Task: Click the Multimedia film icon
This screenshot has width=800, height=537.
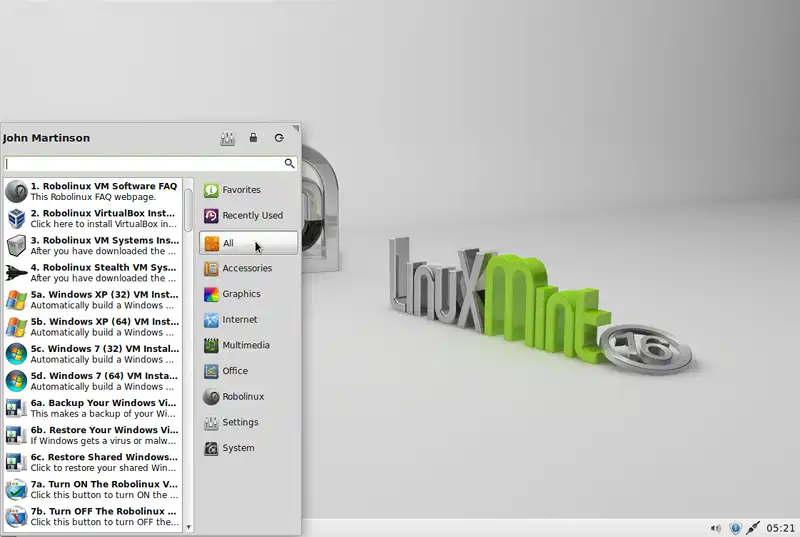Action: 211,345
